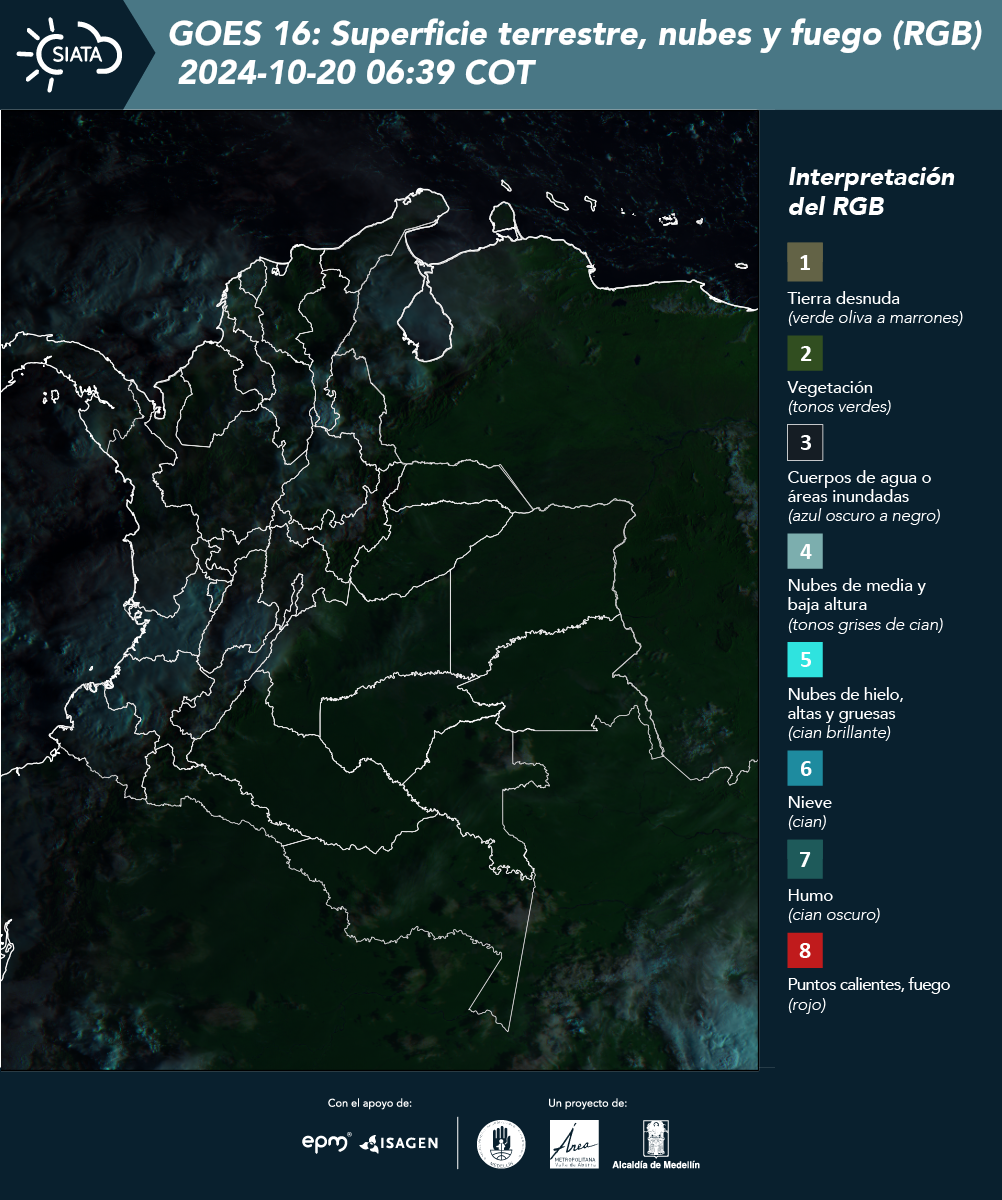The image size is (1002, 1200).
Task: Click the 'Nieve' legend label
Action: click(x=809, y=802)
